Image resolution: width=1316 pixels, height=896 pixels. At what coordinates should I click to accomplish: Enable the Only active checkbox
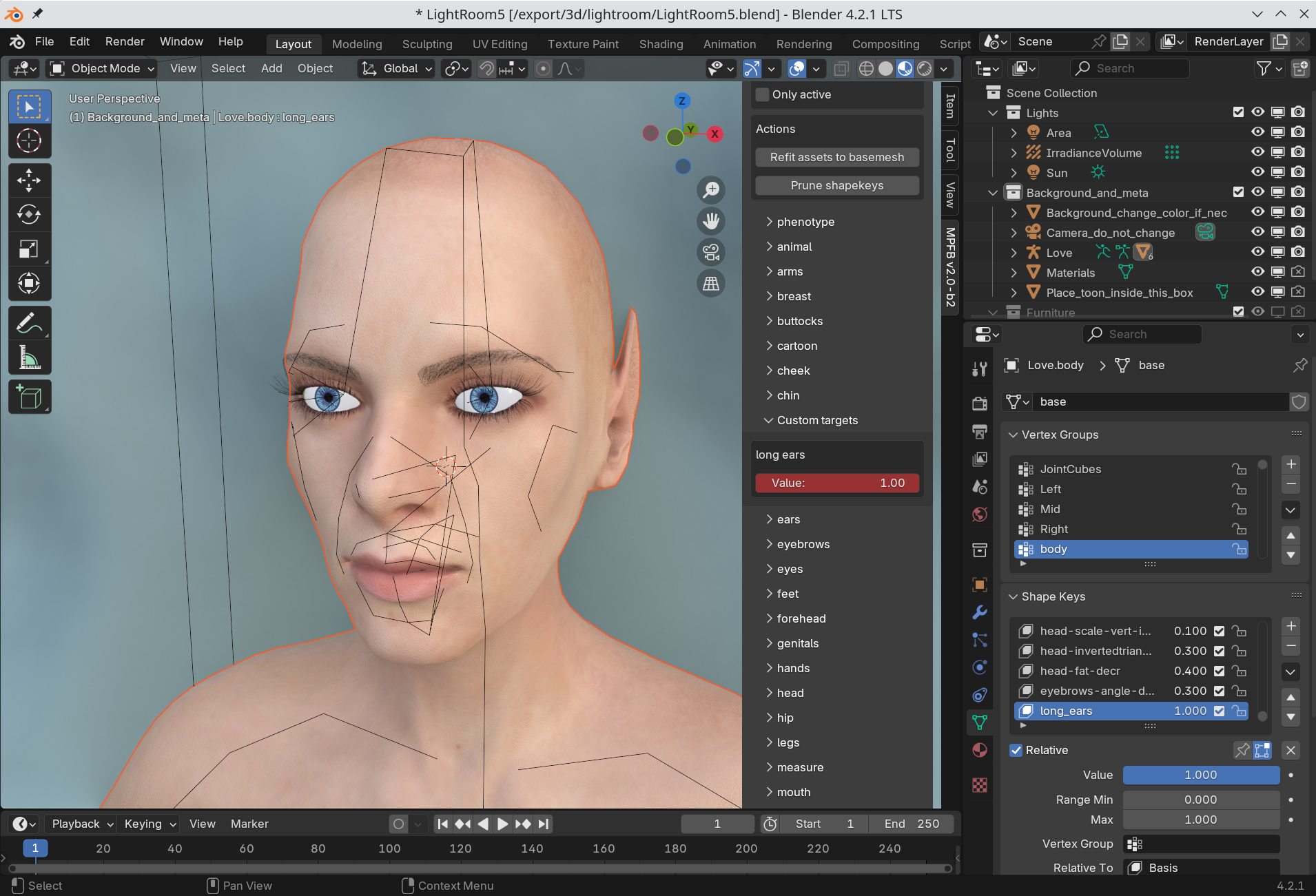[x=762, y=94]
